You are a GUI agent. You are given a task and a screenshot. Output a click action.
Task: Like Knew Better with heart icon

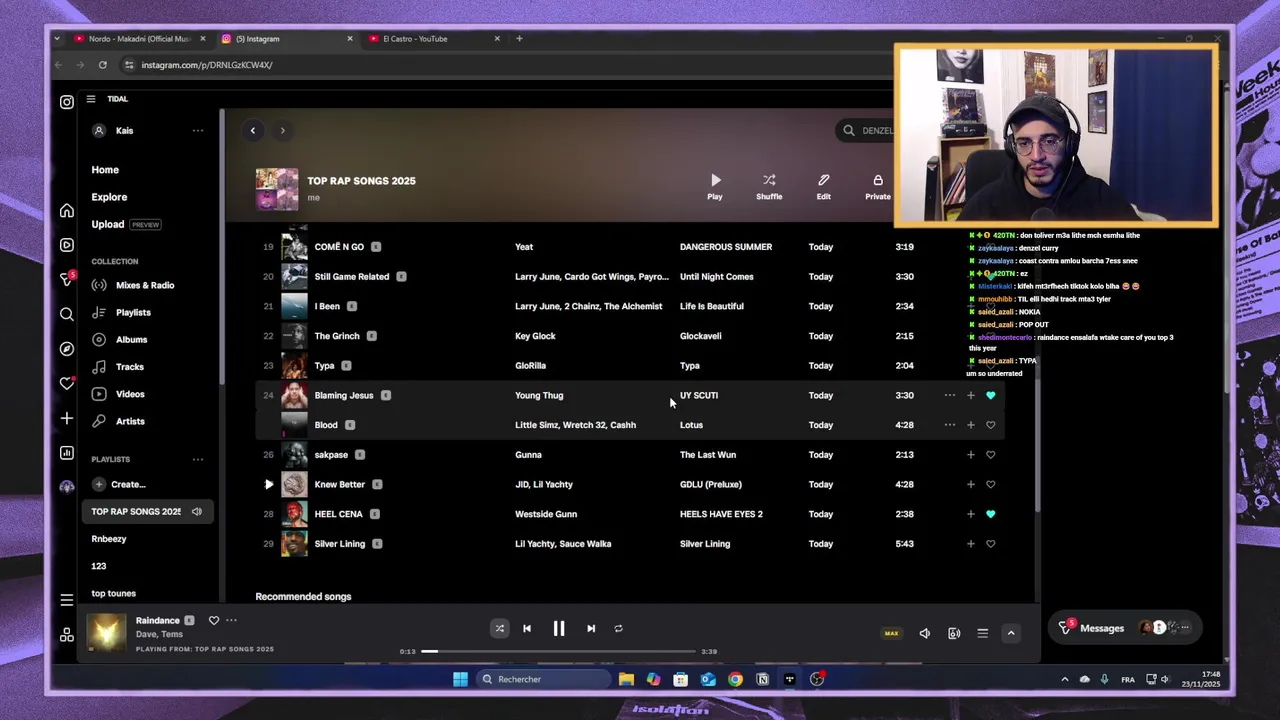click(x=990, y=484)
